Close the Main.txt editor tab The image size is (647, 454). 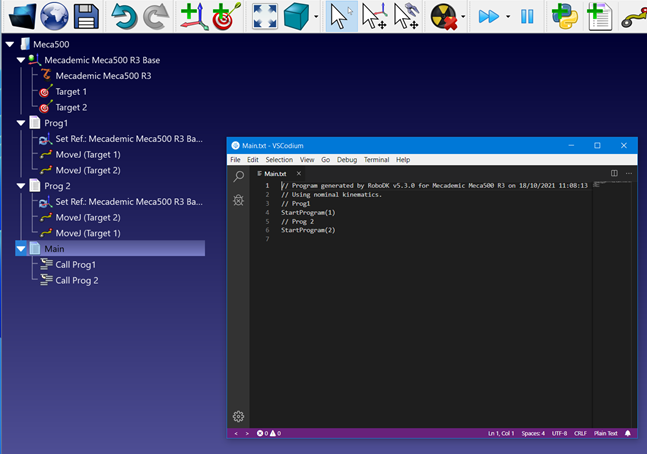296,174
